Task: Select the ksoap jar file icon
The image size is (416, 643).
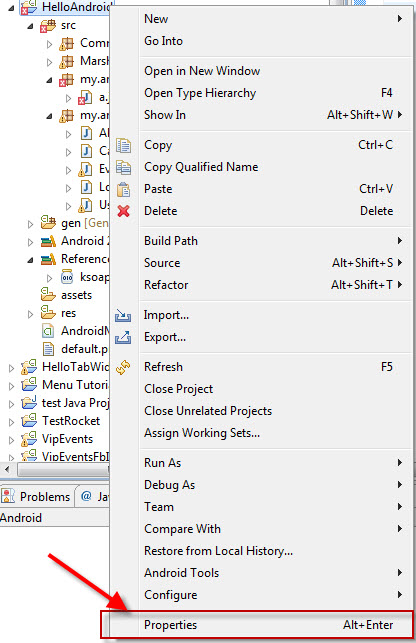Action: click(x=67, y=277)
